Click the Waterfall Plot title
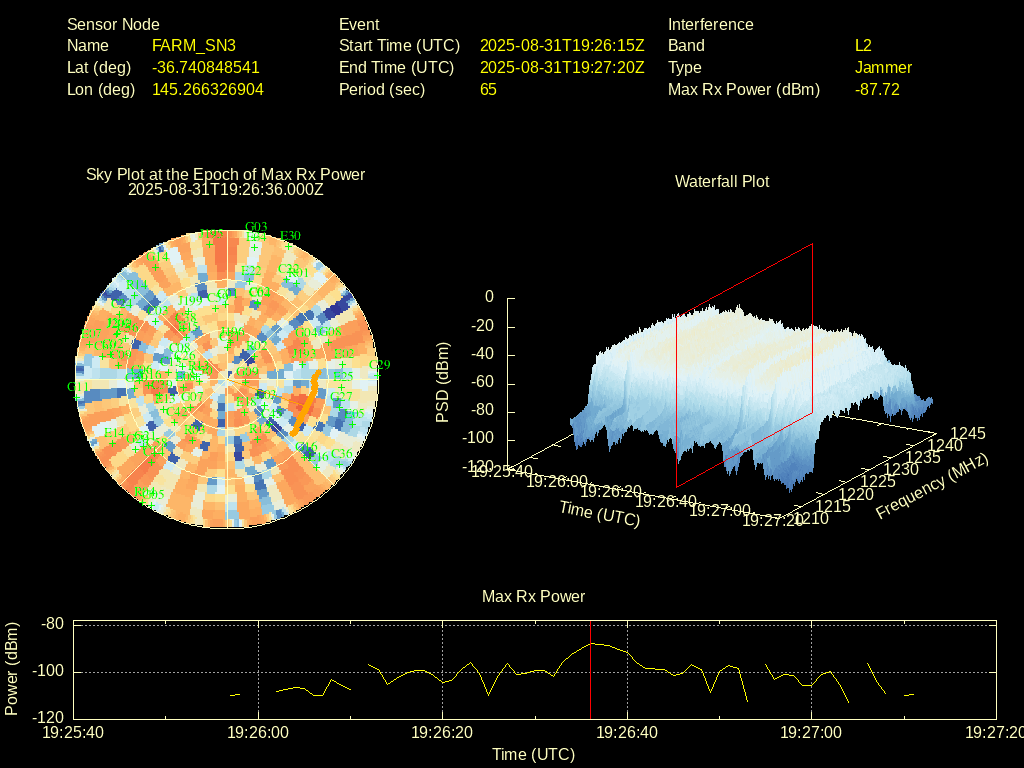 721,182
